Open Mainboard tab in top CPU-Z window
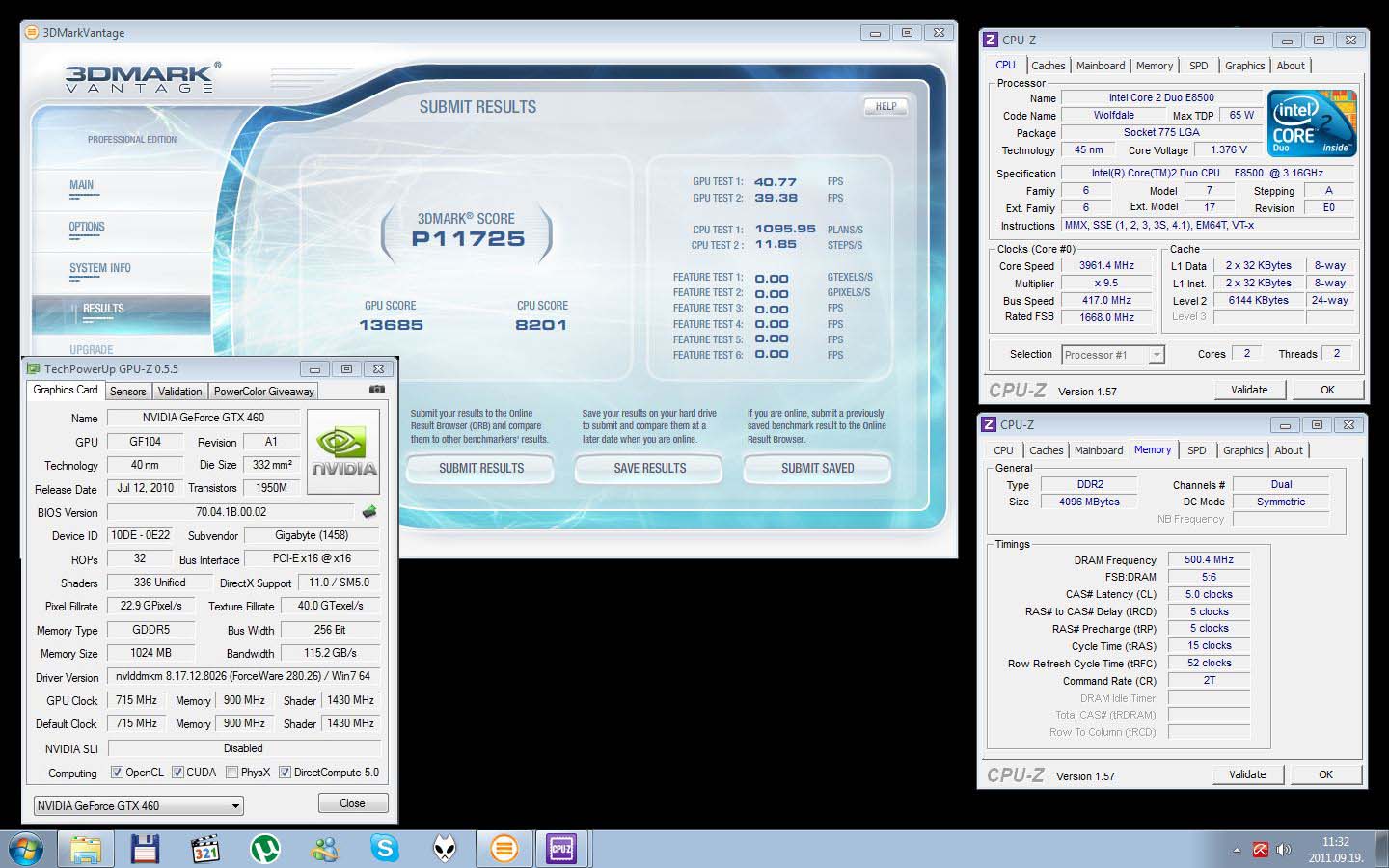 1101,66
